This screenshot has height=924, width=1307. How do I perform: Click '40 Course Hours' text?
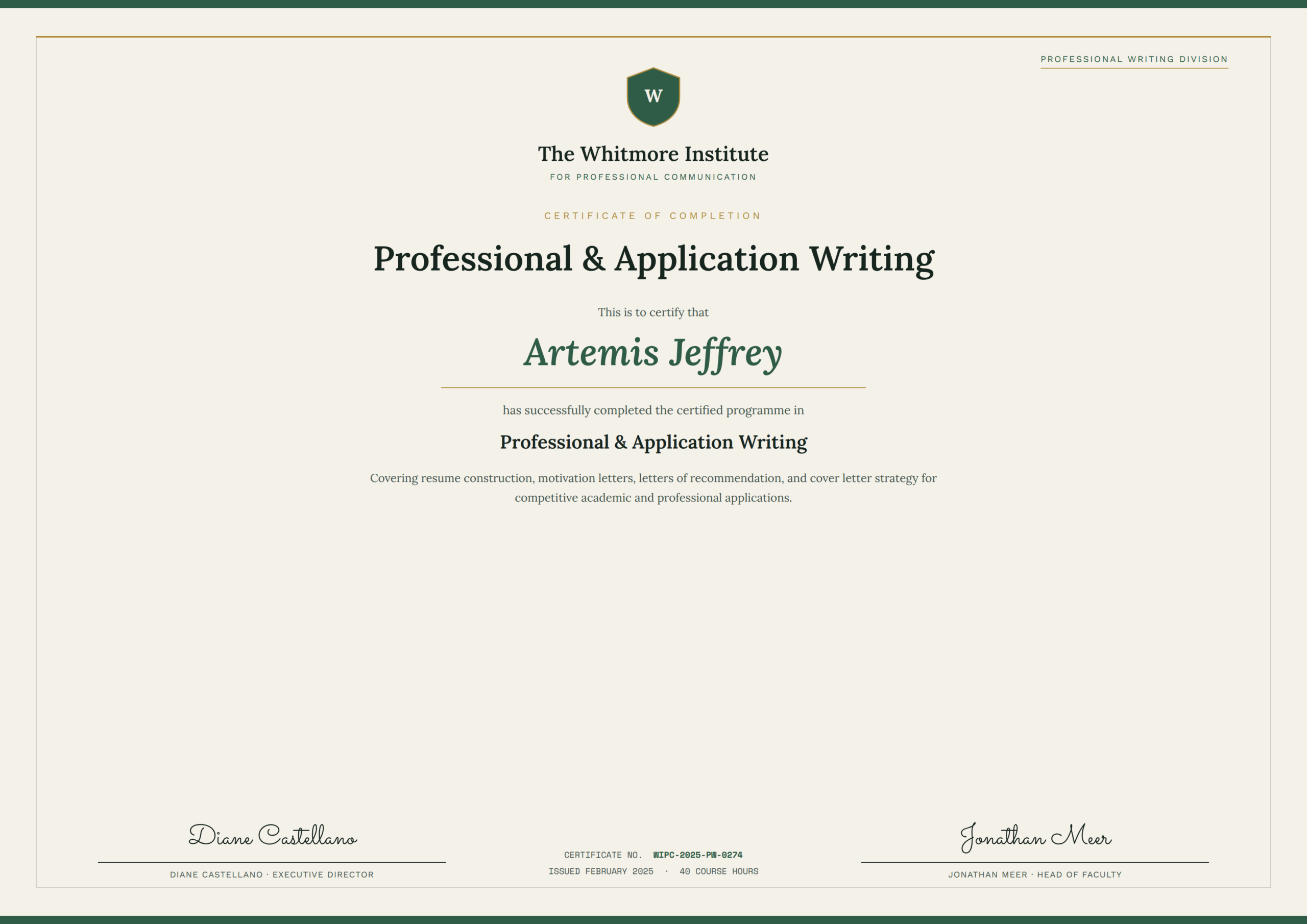718,871
